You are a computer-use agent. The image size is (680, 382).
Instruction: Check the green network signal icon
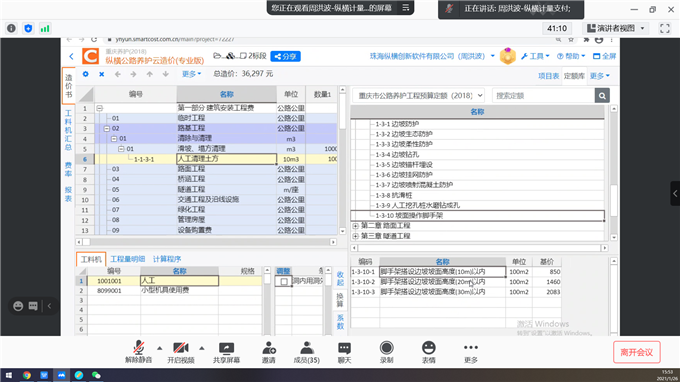coord(45,29)
